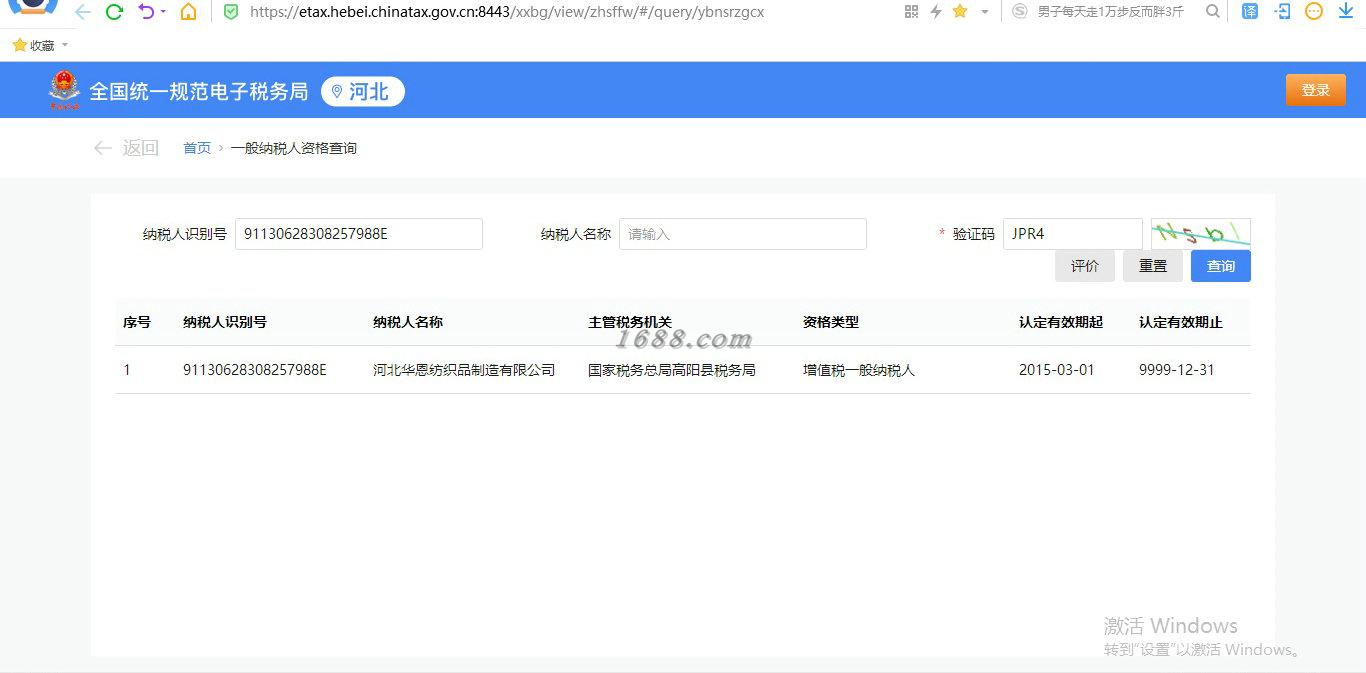Viewport: 1366px width, 673px height.
Task: Click the browser search box with news text
Action: 1110,12
